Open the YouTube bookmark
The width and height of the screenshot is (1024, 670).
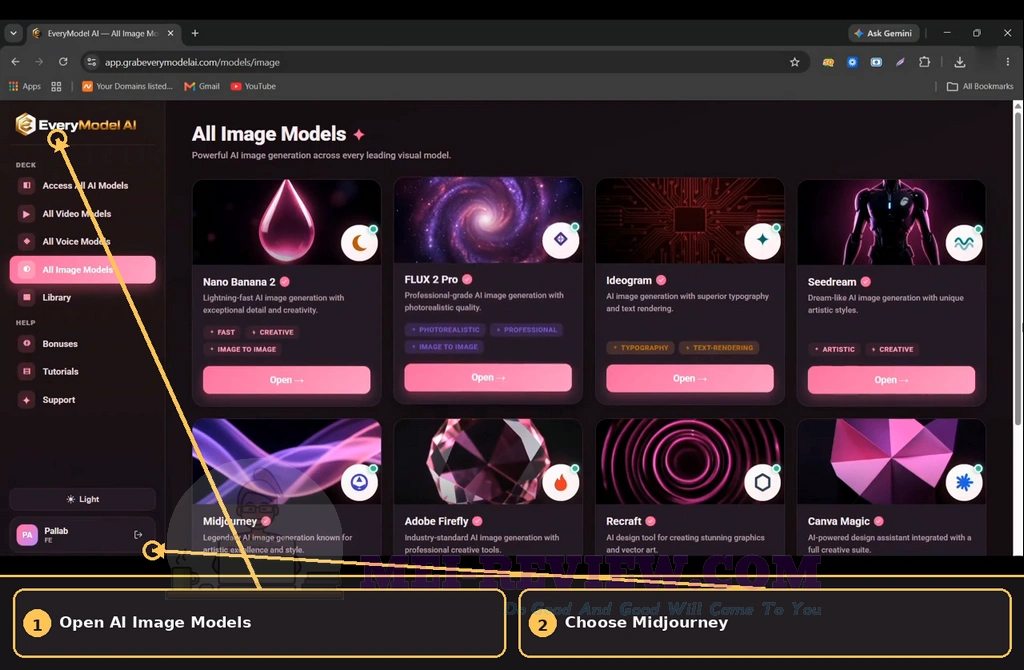coord(253,86)
